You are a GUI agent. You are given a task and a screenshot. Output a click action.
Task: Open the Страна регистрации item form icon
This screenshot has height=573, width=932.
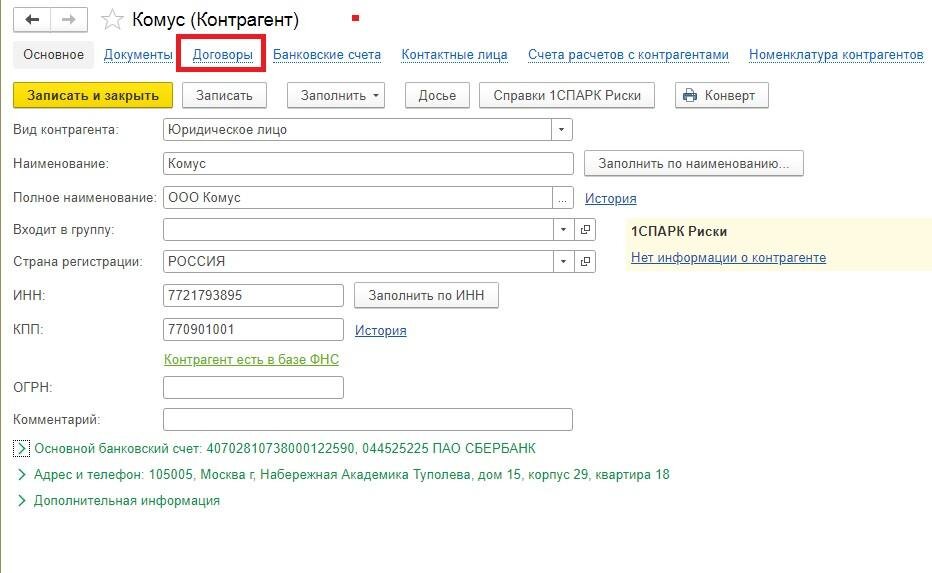[x=585, y=262]
